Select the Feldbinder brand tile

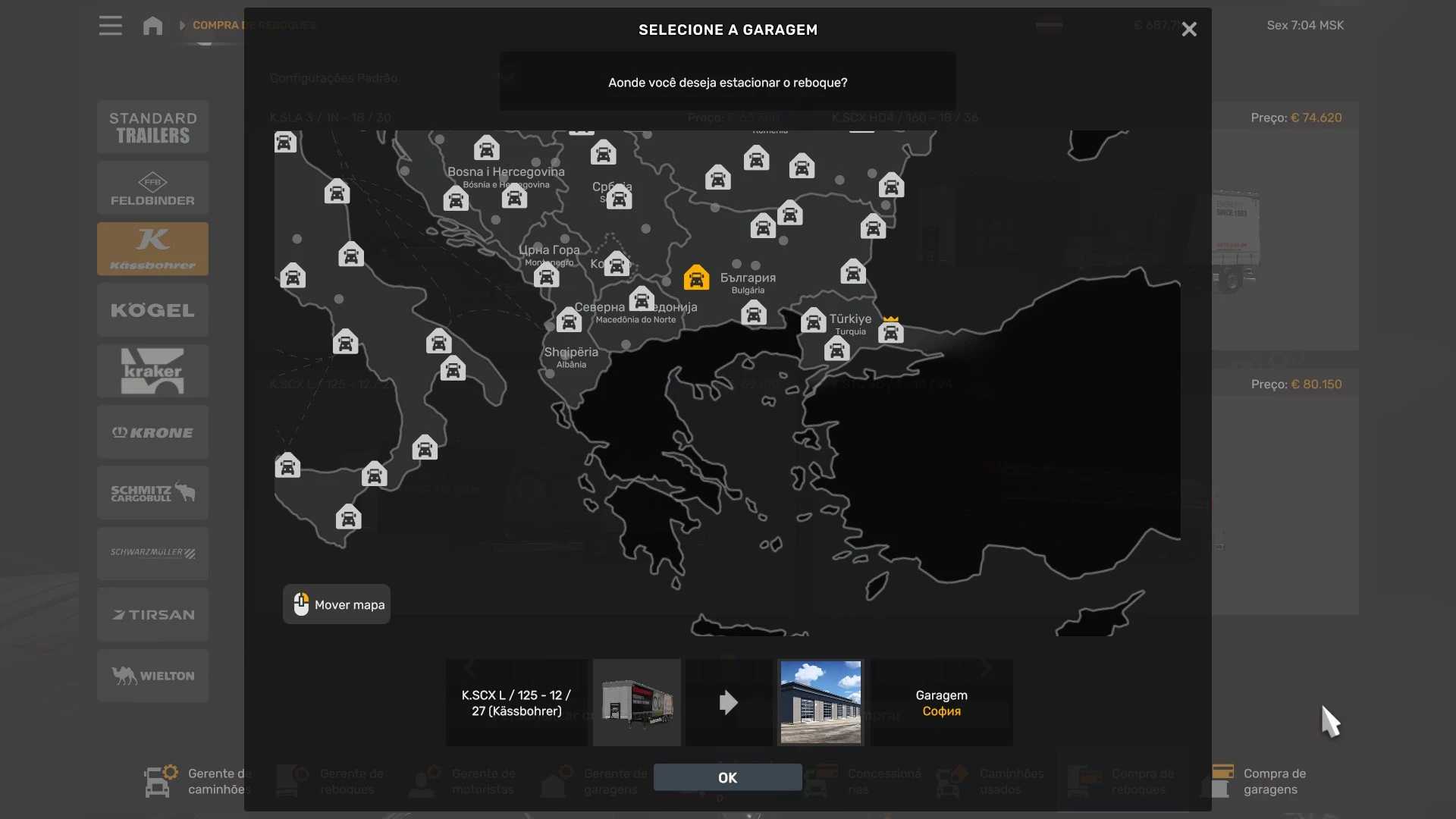click(x=152, y=188)
